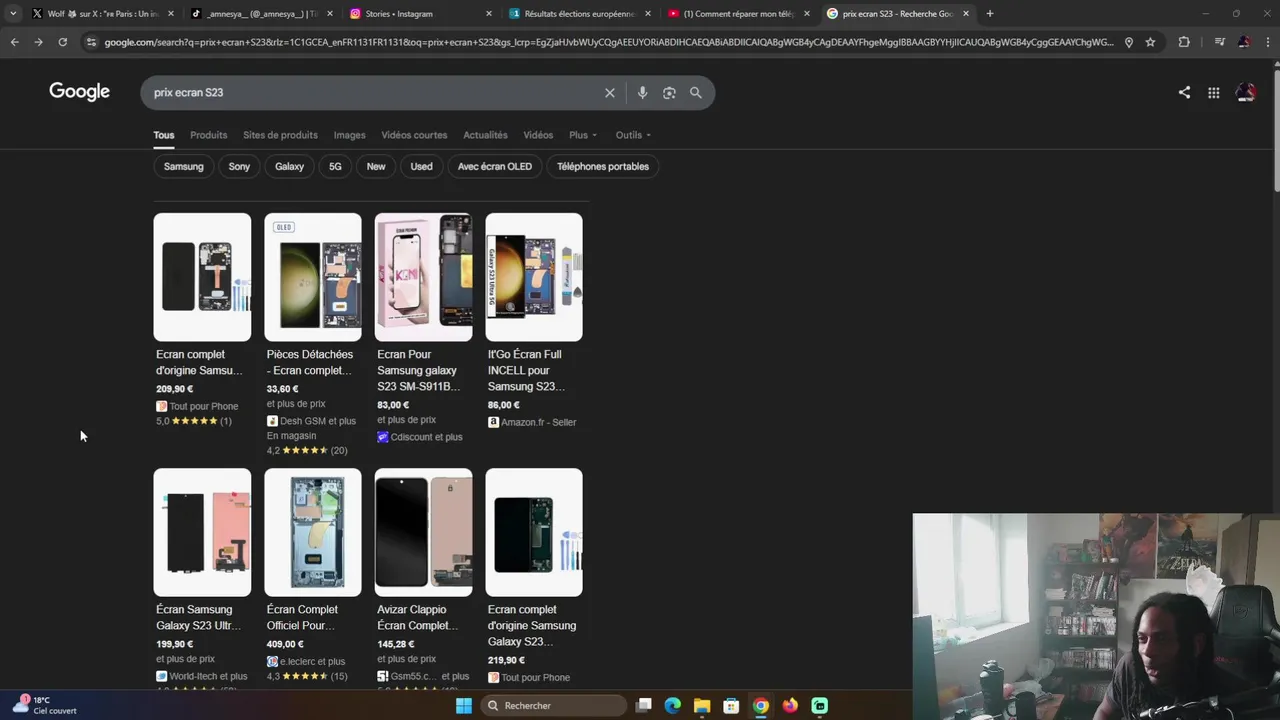Apply the Galaxy filter chip
Screen dimensions: 1280x720
pos(289,167)
